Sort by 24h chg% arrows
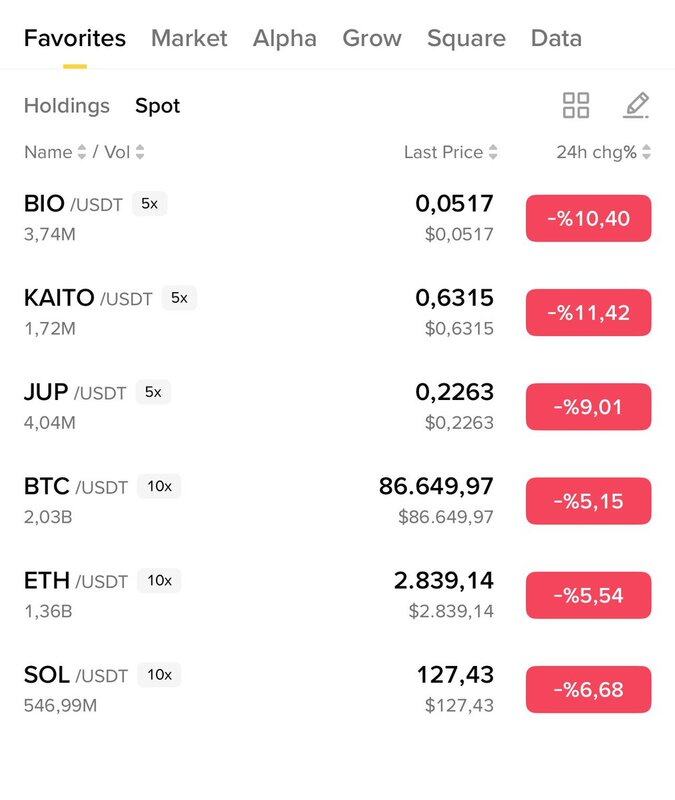 click(x=647, y=152)
